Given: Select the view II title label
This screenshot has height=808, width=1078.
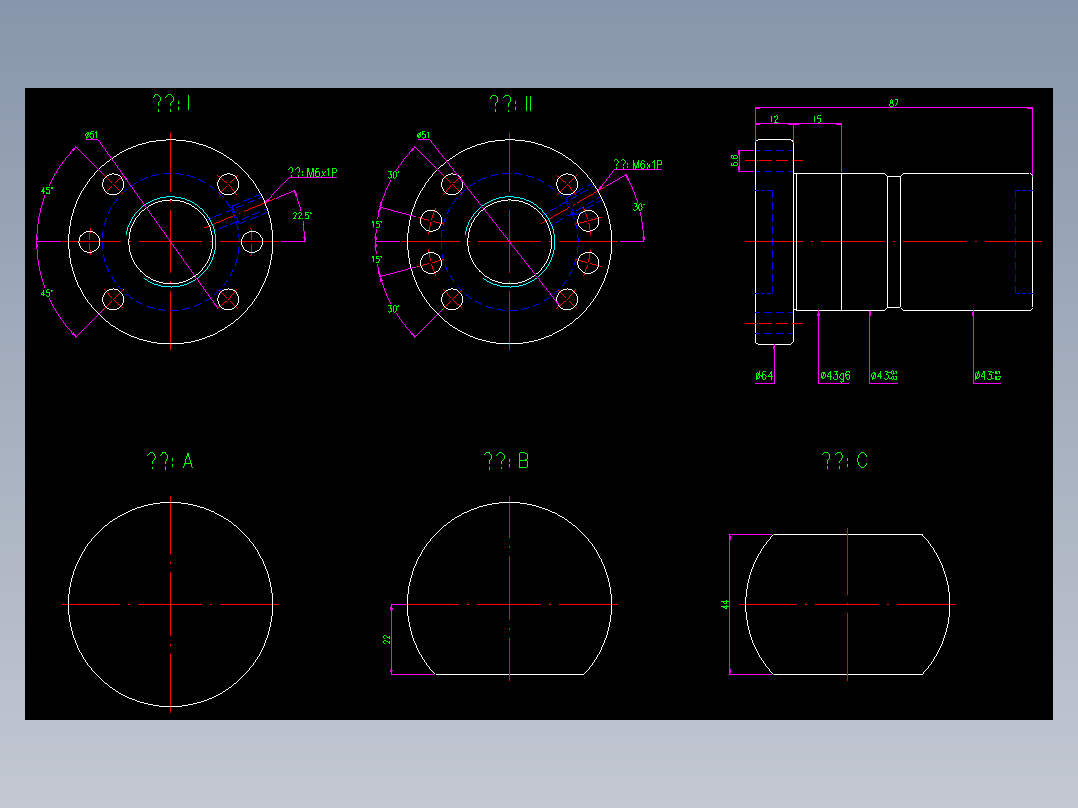Looking at the screenshot, I should tap(511, 104).
